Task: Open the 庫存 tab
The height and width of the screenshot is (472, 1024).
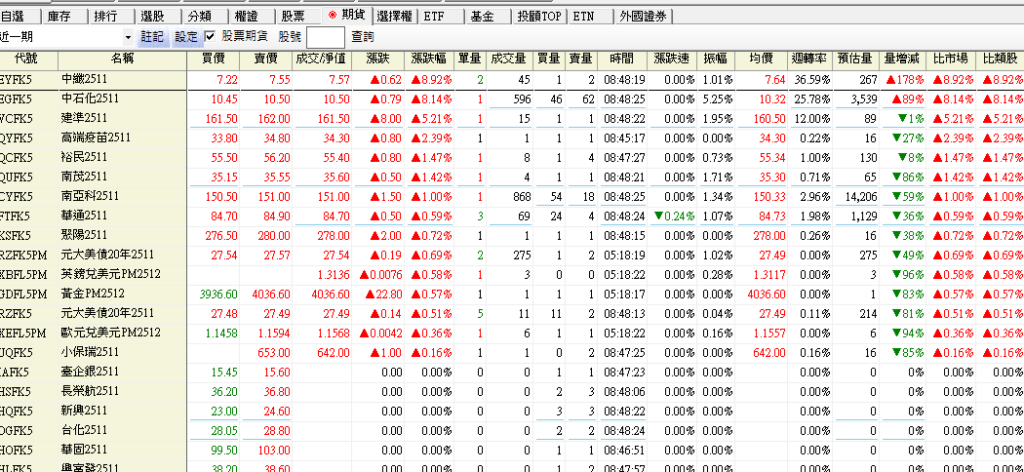Action: click(62, 15)
